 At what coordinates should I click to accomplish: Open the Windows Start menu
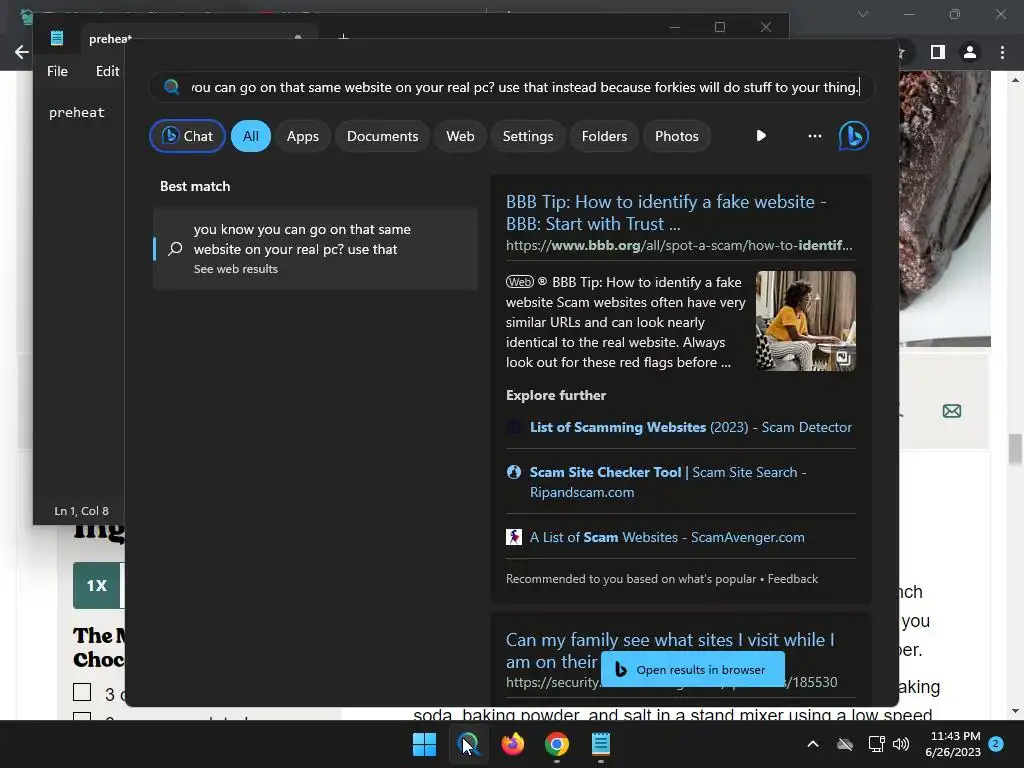424,744
